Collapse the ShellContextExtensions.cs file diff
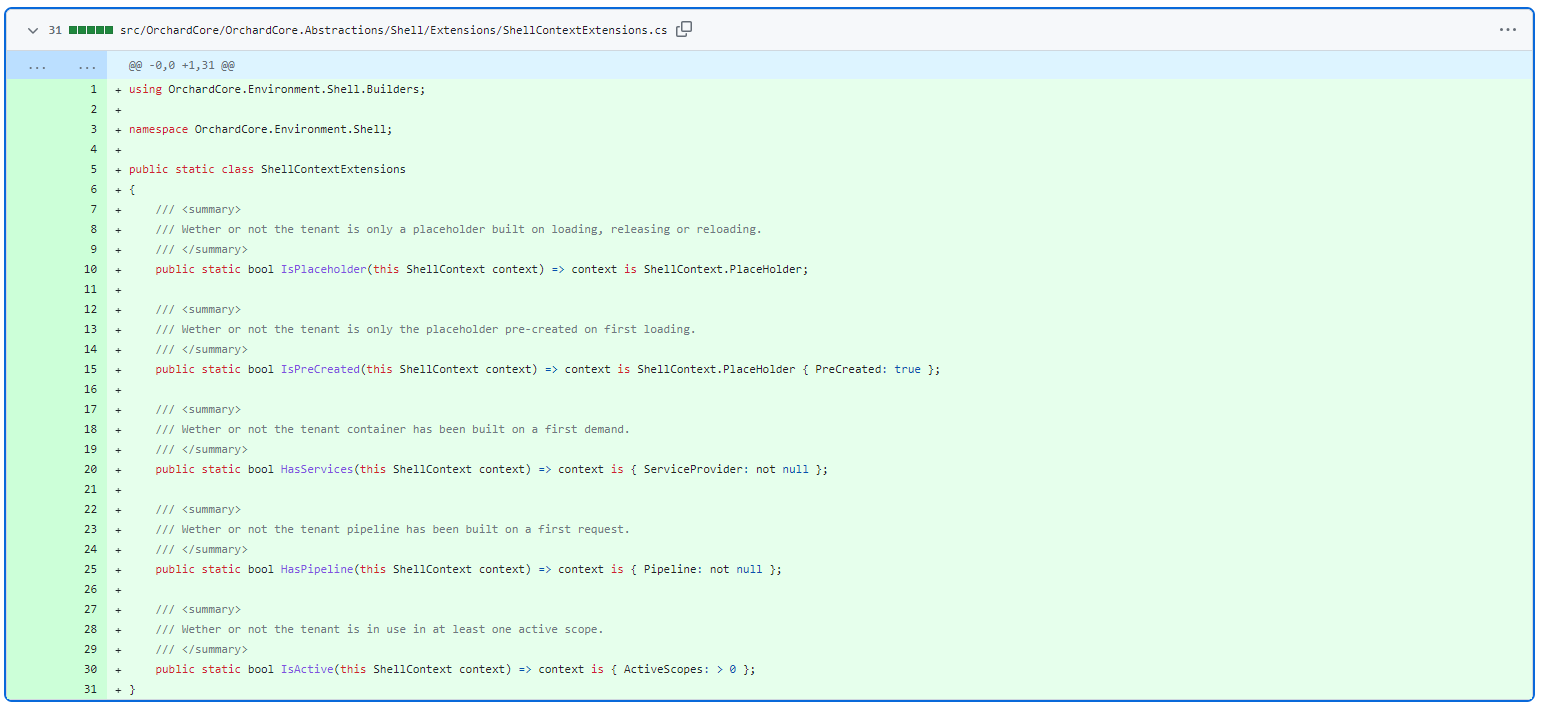The width and height of the screenshot is (1541, 708). pos(33,30)
